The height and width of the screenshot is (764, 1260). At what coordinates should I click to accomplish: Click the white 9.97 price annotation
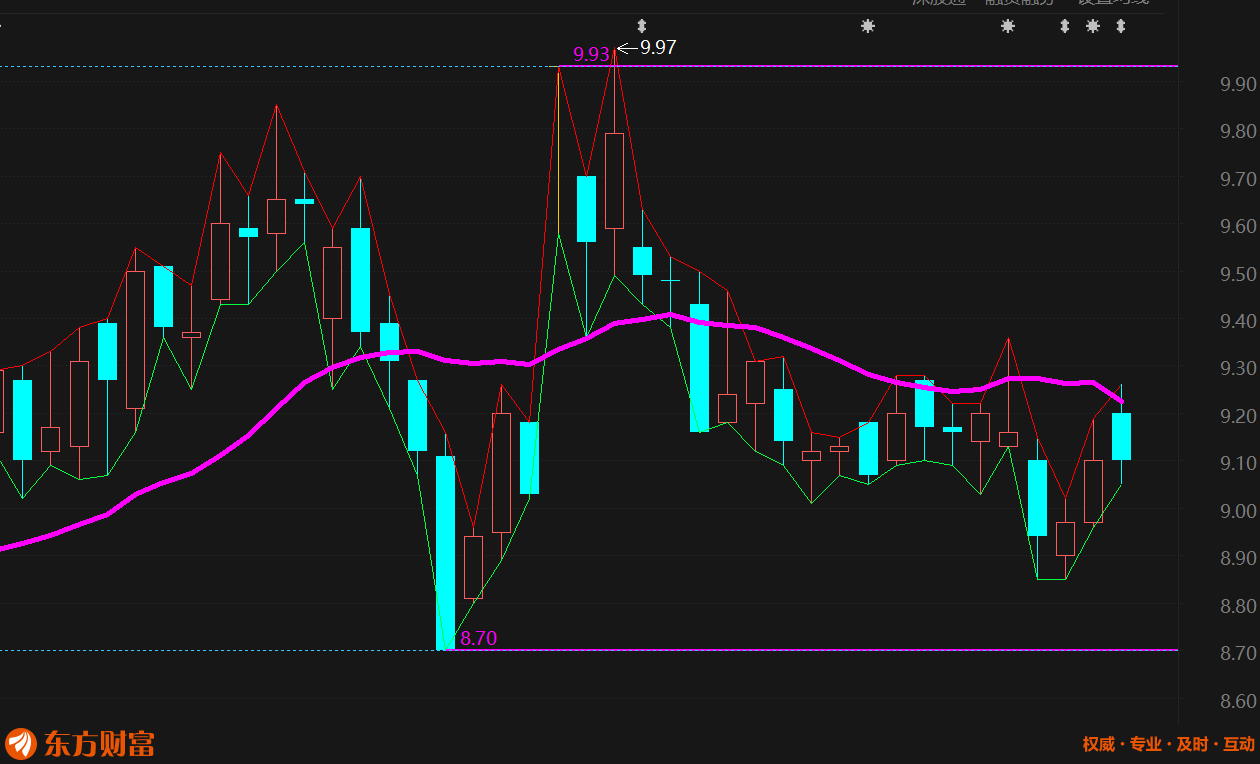coord(658,47)
